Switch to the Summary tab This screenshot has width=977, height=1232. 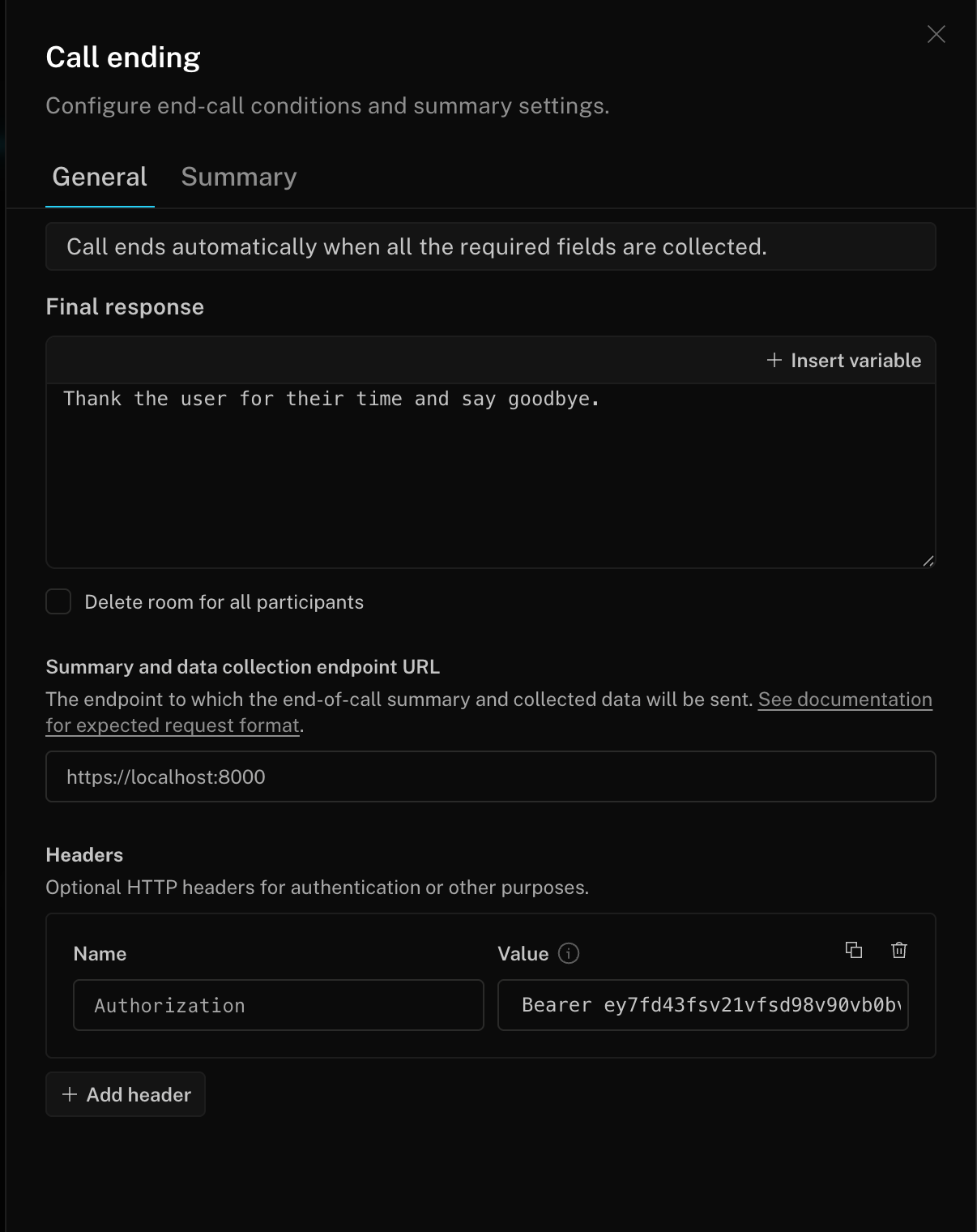(239, 177)
